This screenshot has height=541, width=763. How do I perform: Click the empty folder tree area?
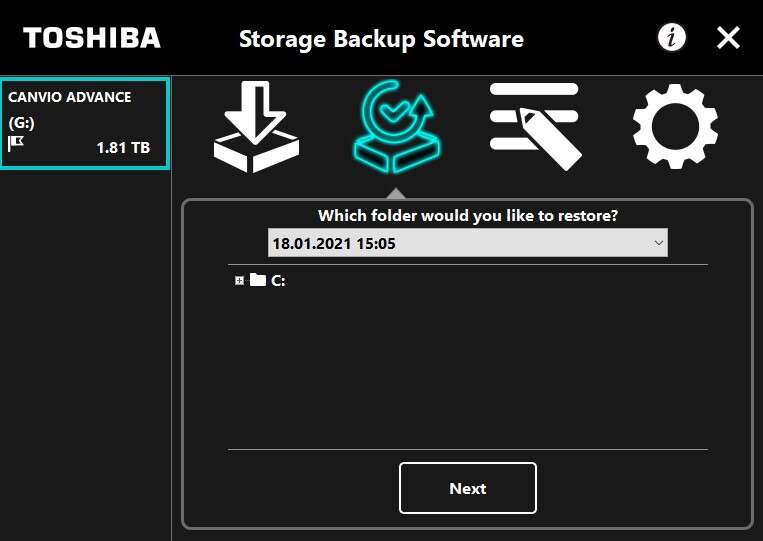467,370
